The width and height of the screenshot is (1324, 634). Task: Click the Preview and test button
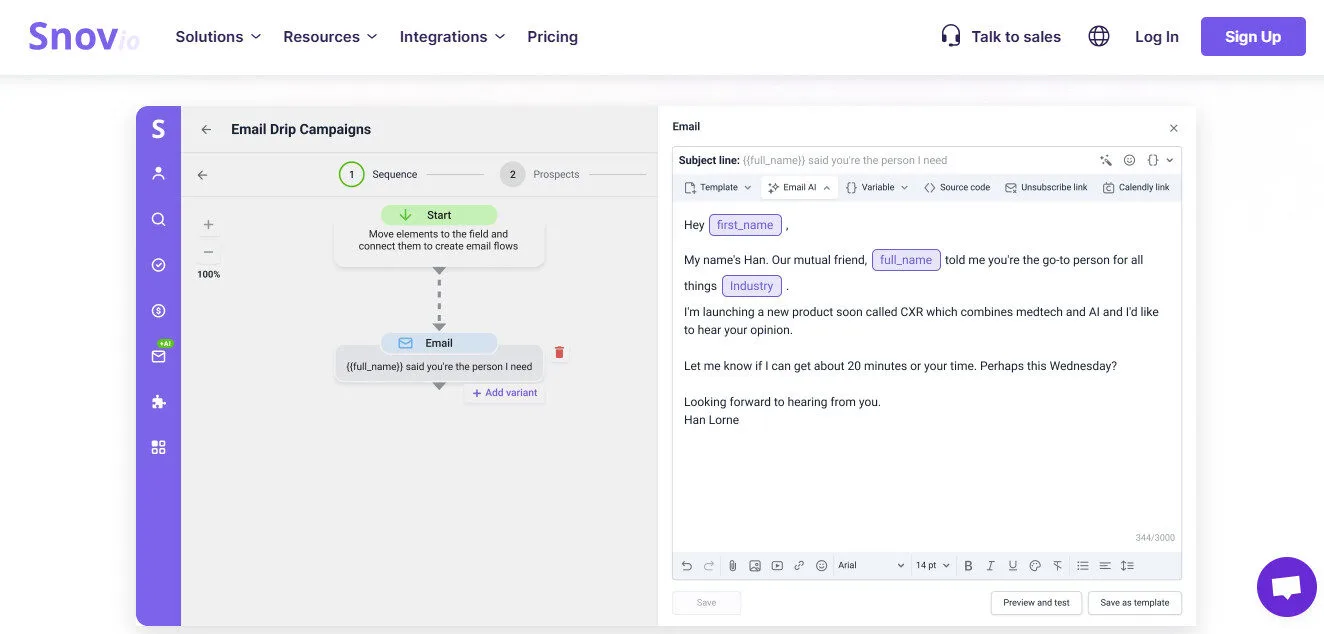click(1036, 602)
